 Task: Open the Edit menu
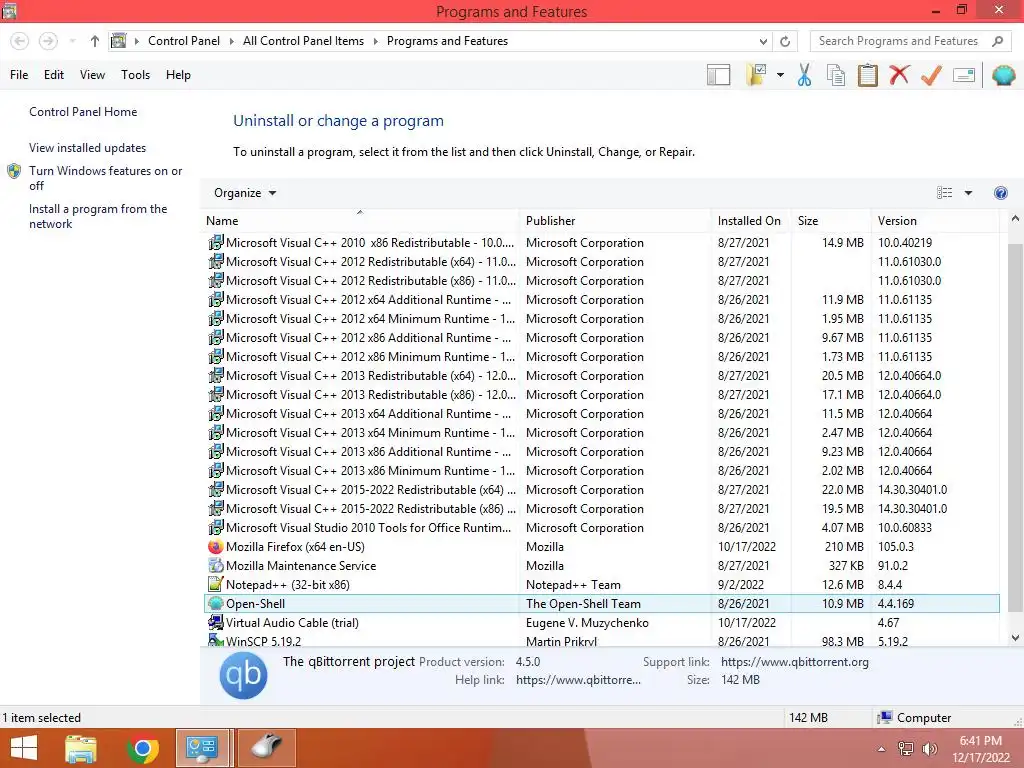[54, 75]
